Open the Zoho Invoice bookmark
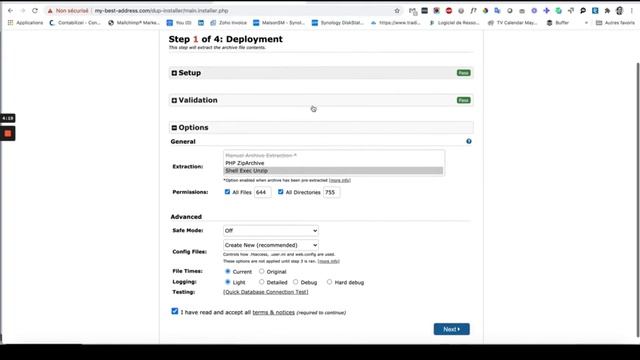This screenshot has width=640, height=360. tap(229, 23)
